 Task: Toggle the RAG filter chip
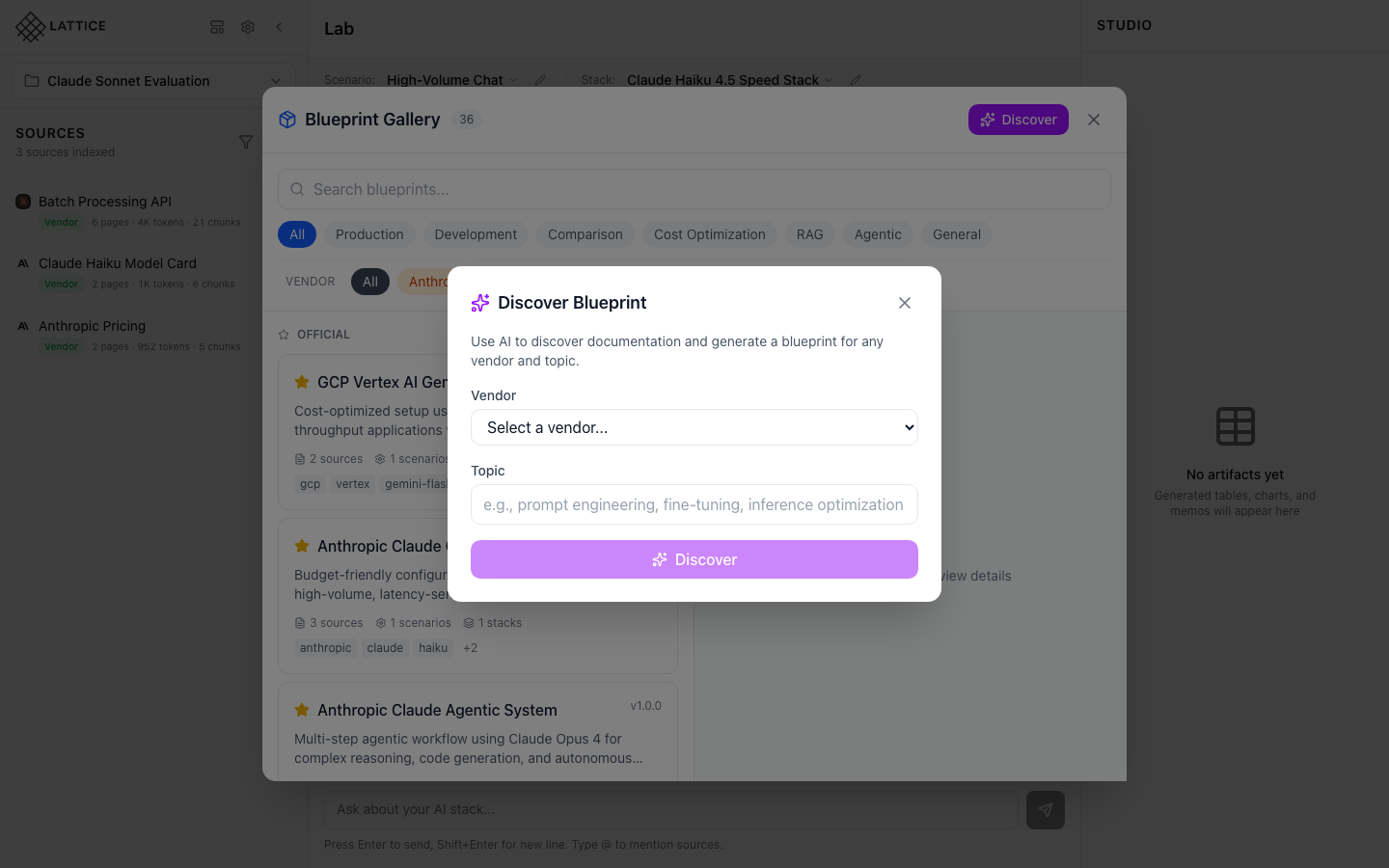pos(809,234)
